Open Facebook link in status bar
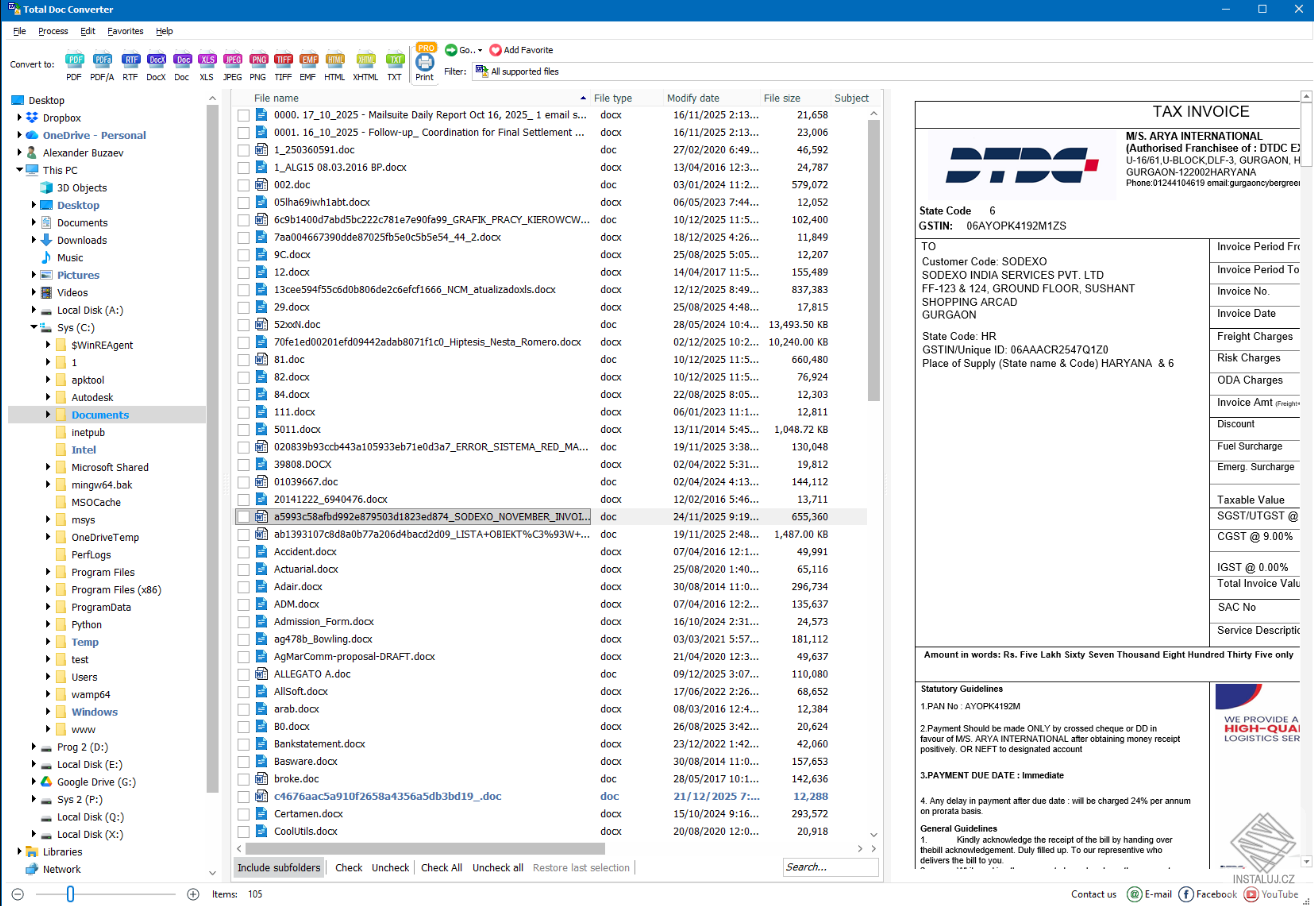1314x906 pixels. coord(1208,894)
